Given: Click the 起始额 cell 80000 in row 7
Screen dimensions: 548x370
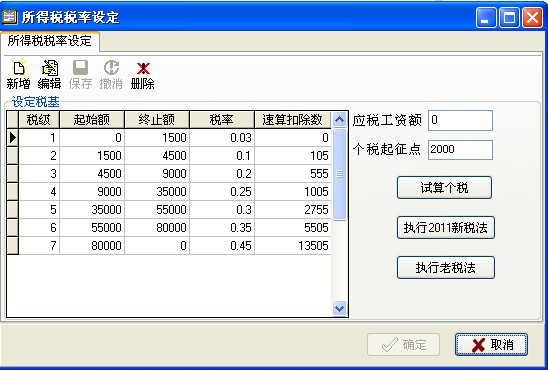Looking at the screenshot, I should 92,246.
